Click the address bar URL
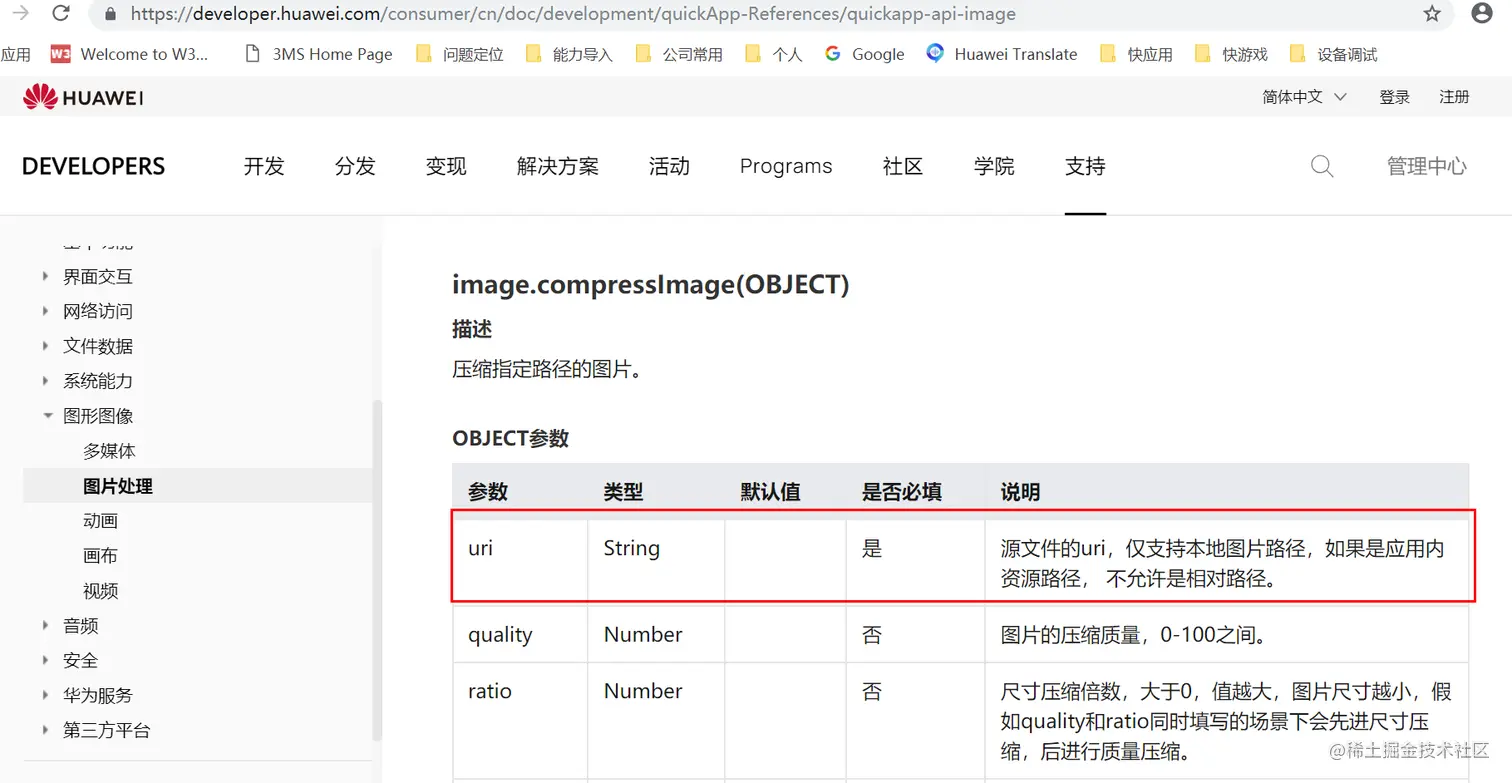Viewport: 1512px width, 783px height. pyautogui.click(x=573, y=14)
